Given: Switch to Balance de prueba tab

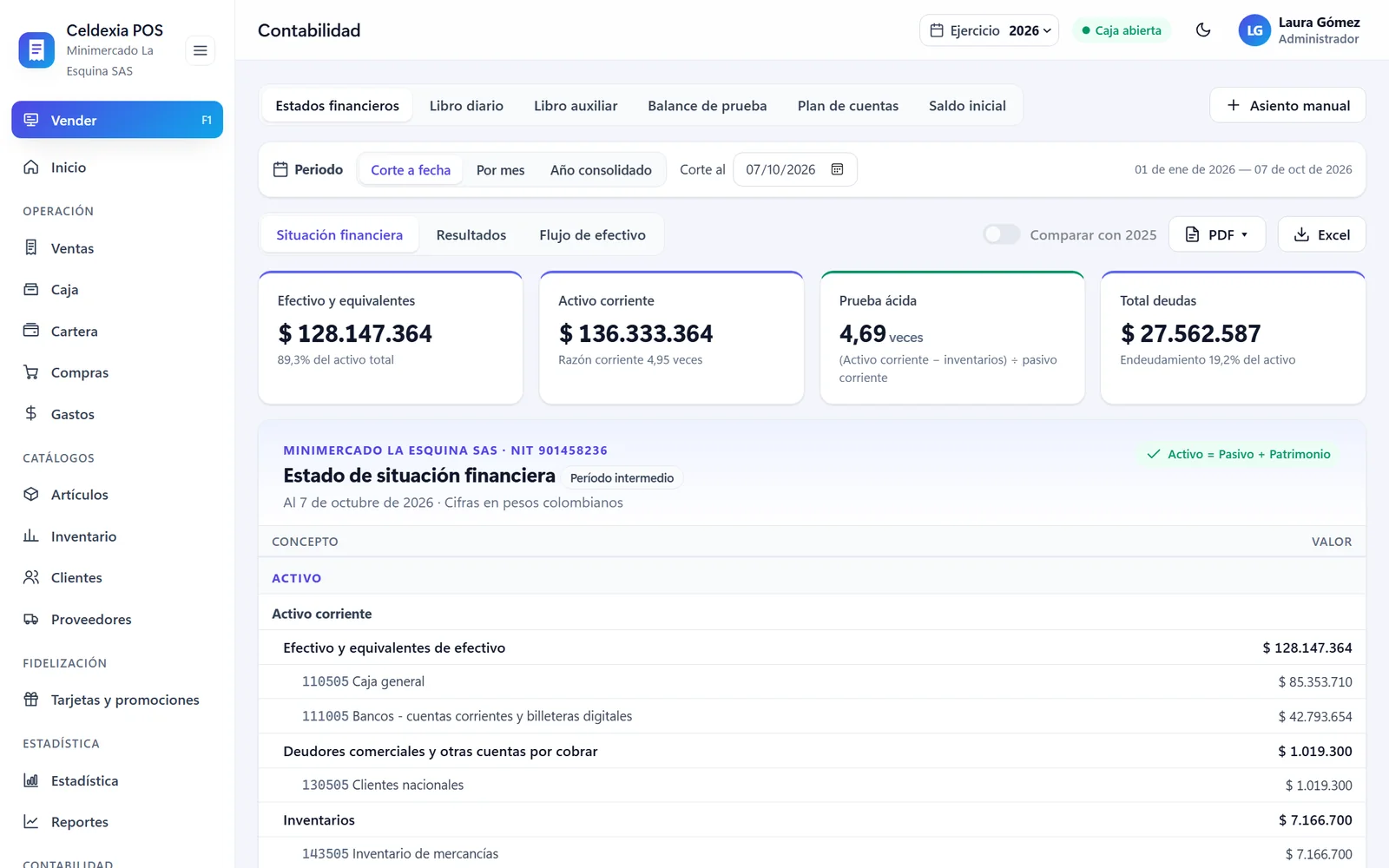Looking at the screenshot, I should (707, 106).
